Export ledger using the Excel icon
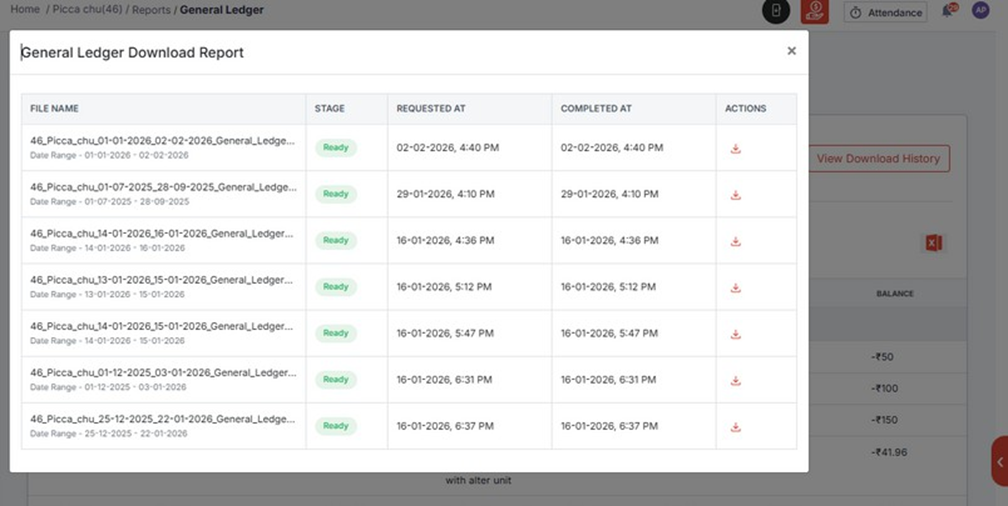 click(933, 242)
